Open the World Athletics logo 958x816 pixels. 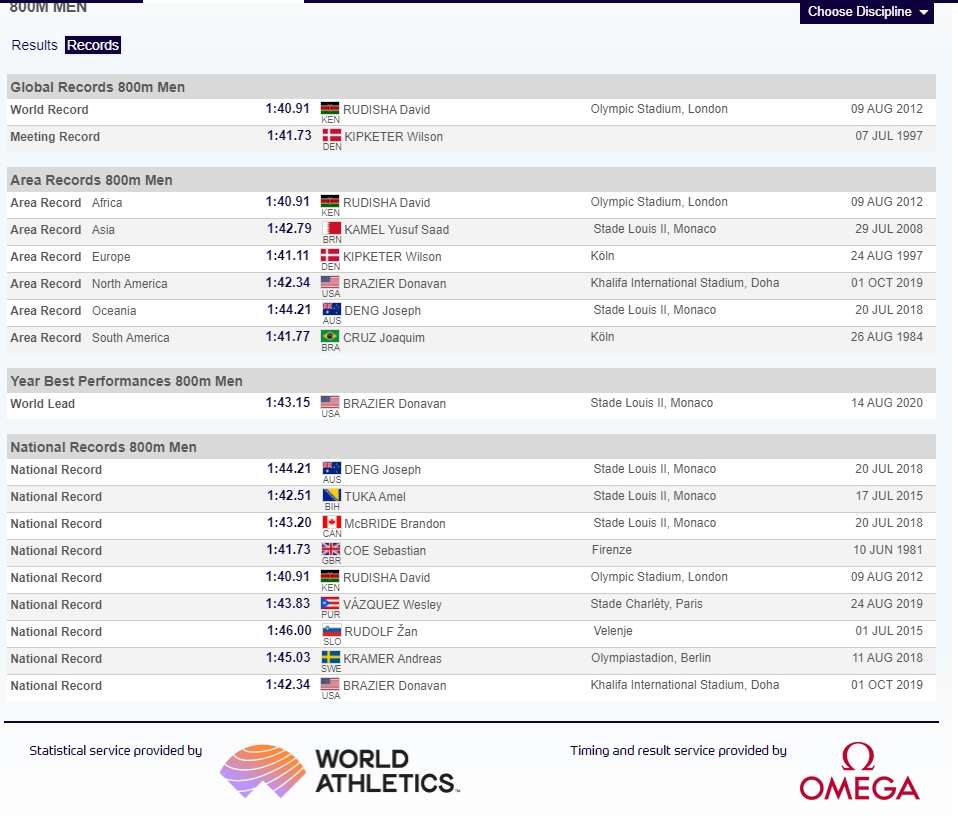[338, 770]
